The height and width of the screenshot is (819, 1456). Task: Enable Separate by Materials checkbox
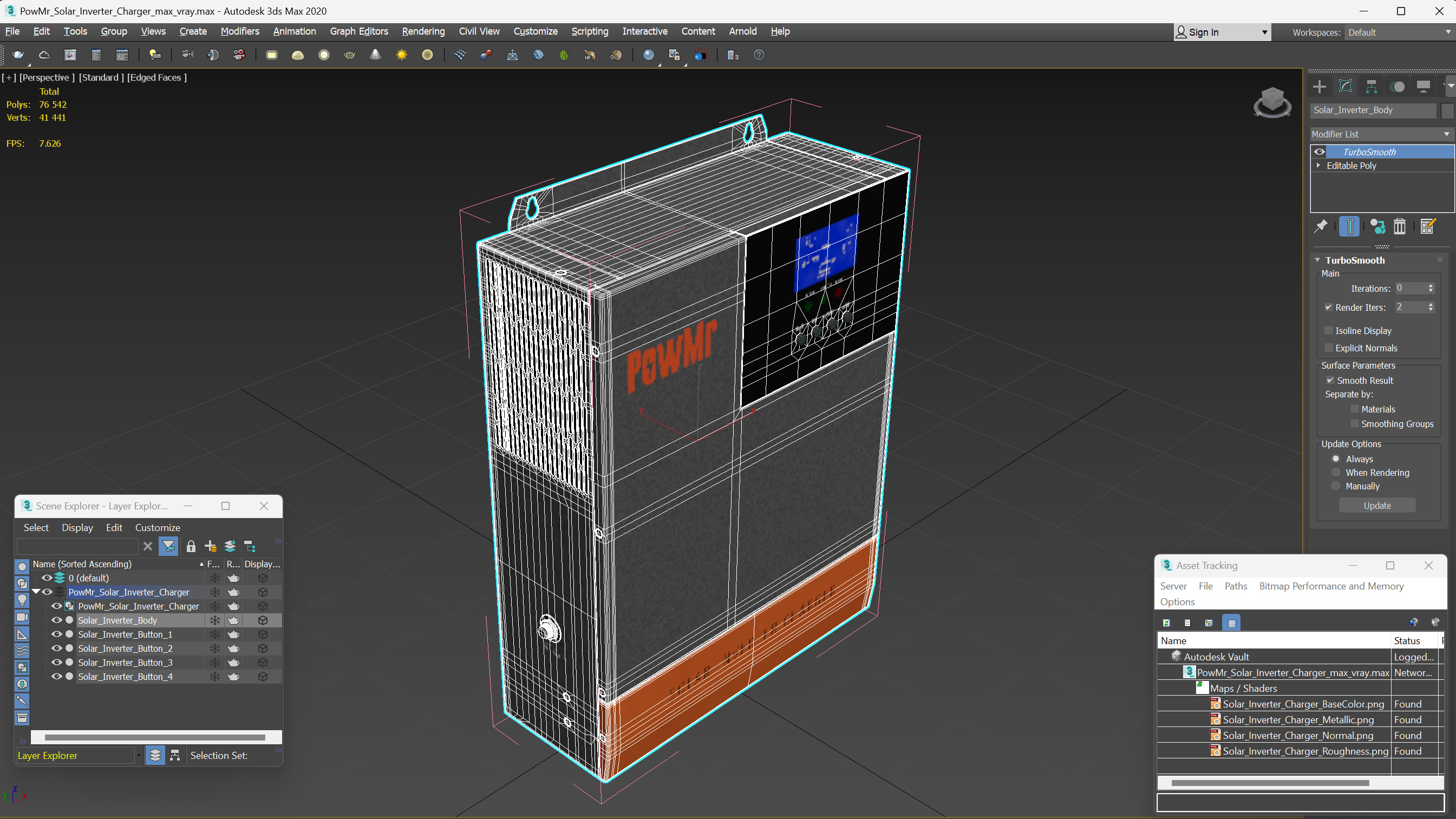(x=1354, y=409)
